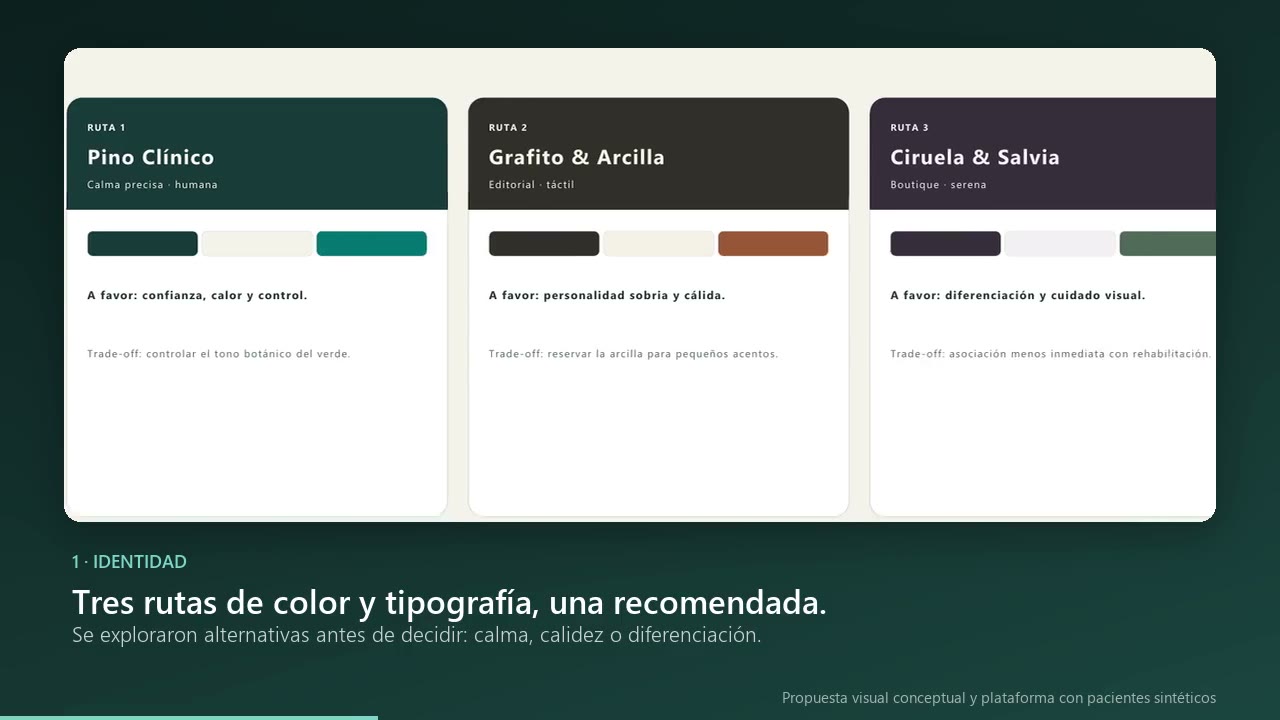Click trade-off text about tono botánico del verde
The height and width of the screenshot is (720, 1280).
219,354
